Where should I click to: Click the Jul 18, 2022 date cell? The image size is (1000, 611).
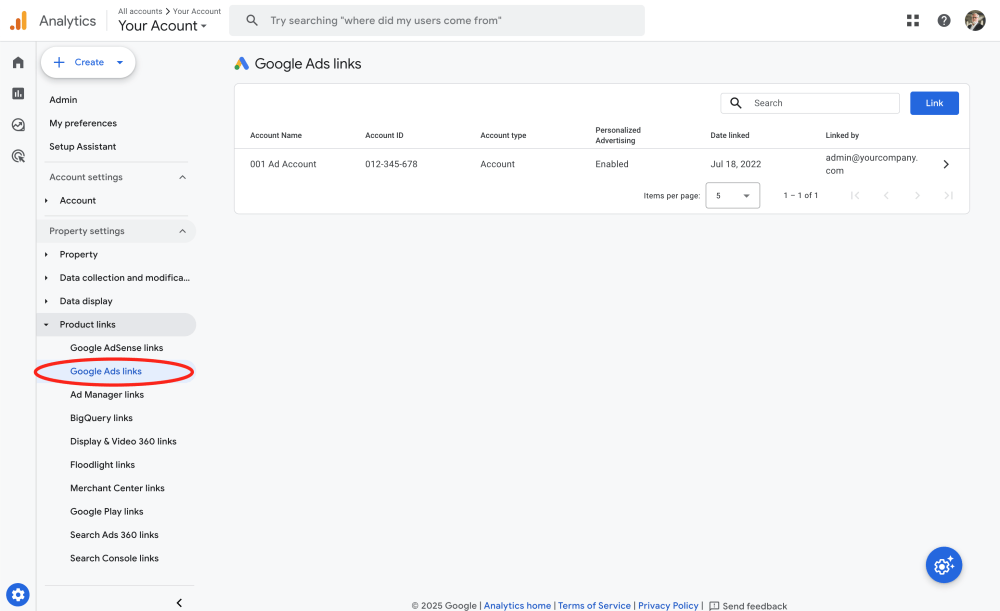pyautogui.click(x=735, y=164)
